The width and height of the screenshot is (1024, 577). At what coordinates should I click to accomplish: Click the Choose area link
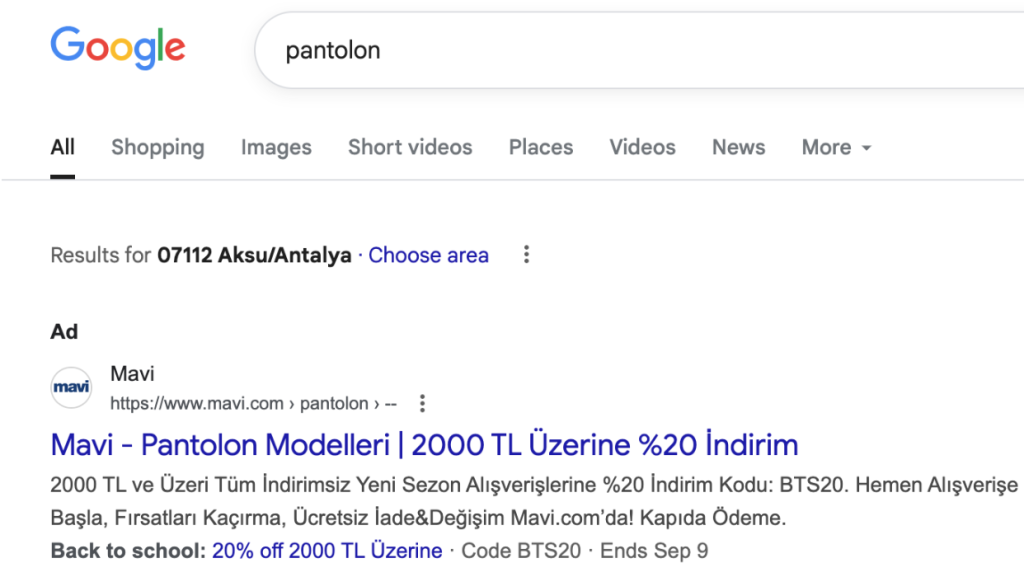pyautogui.click(x=428, y=255)
